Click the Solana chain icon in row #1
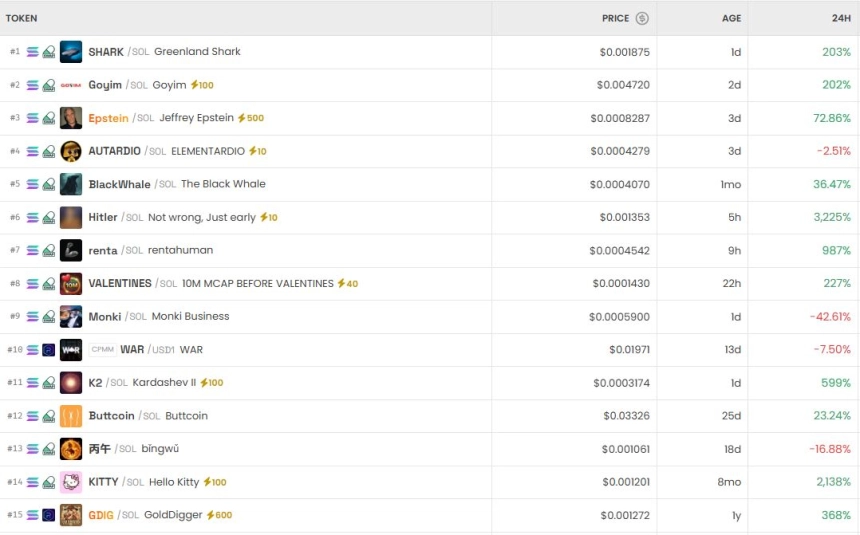 tap(32, 52)
